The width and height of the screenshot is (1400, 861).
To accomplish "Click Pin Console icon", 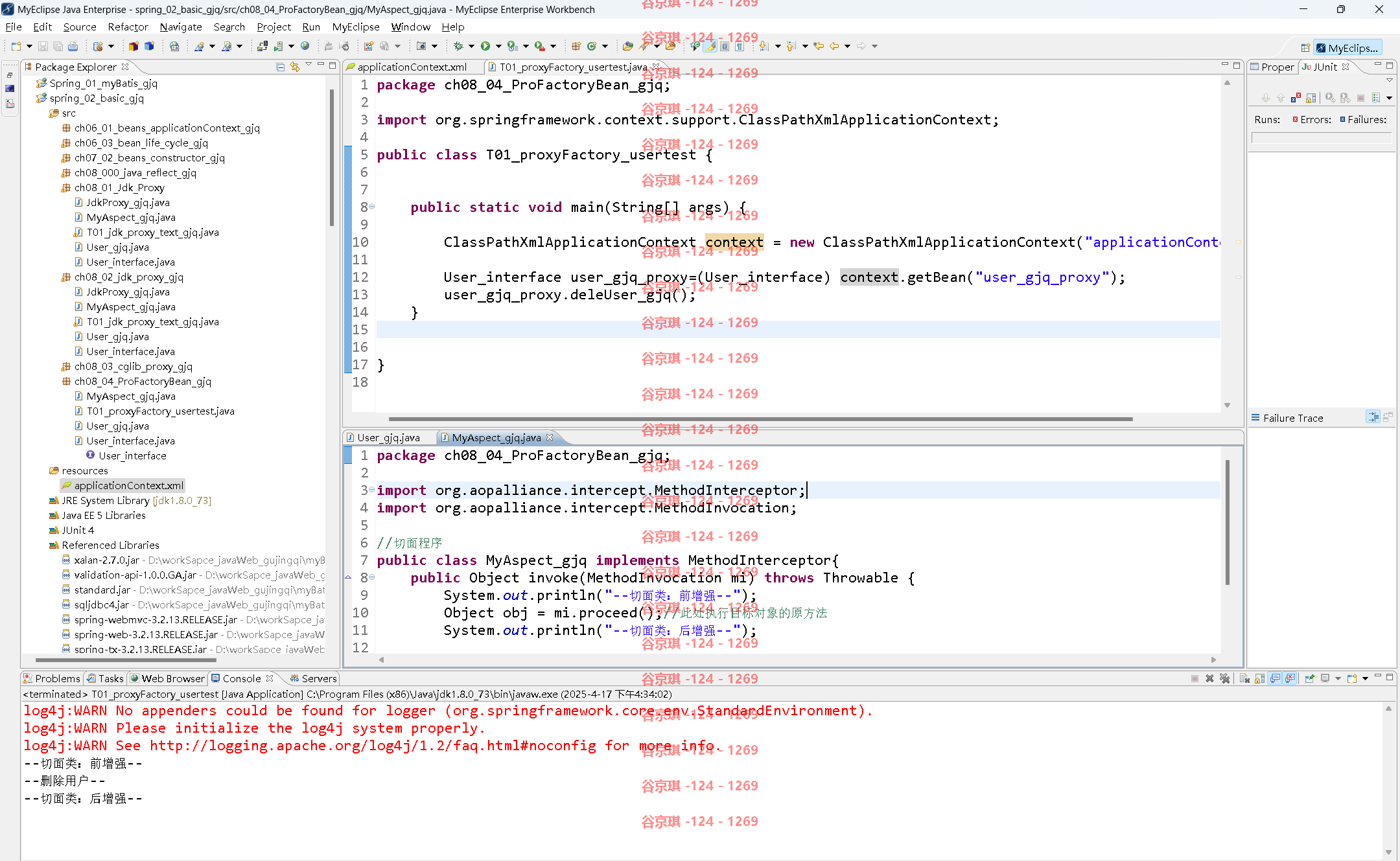I will 1309,678.
